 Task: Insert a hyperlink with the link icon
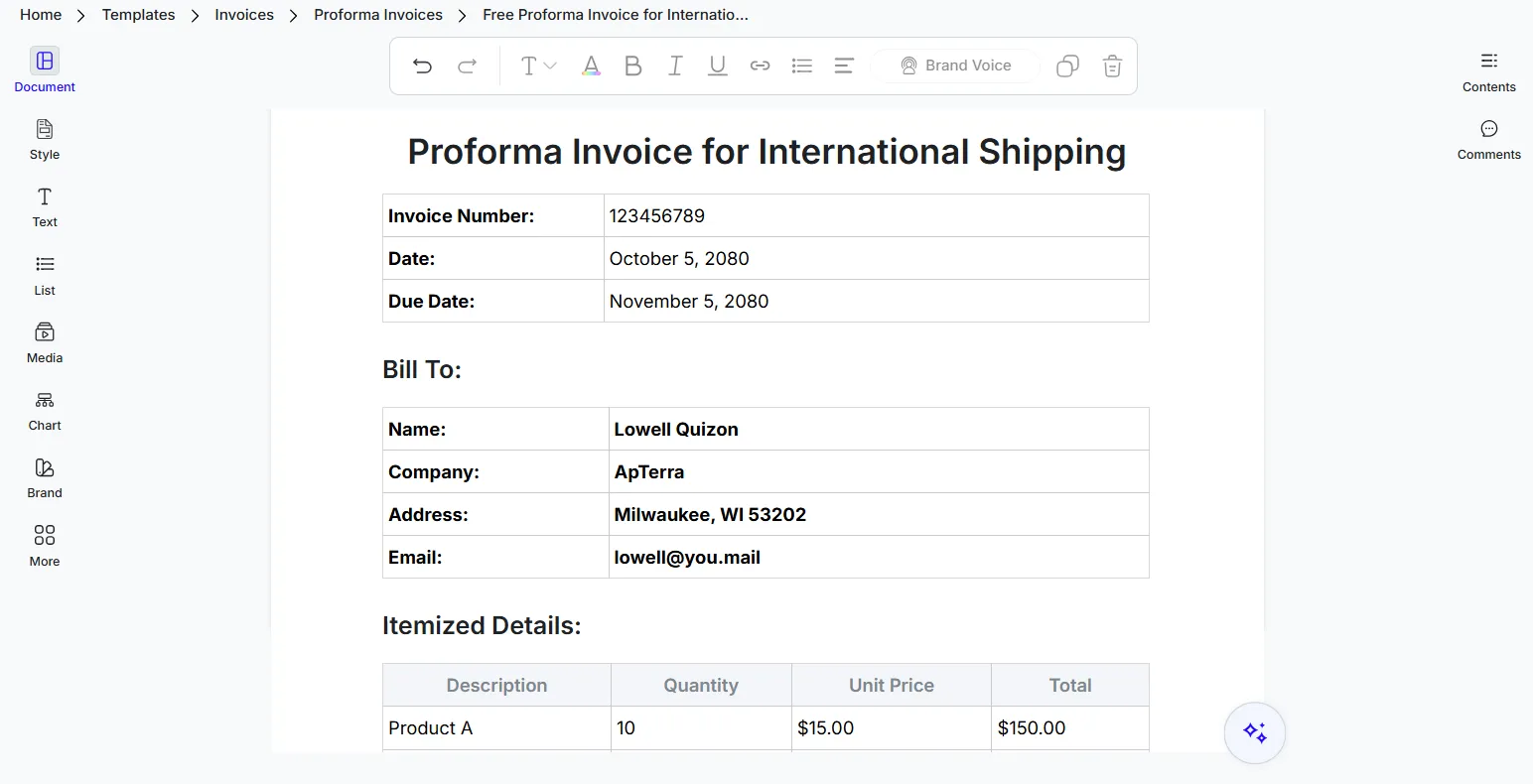[760, 65]
